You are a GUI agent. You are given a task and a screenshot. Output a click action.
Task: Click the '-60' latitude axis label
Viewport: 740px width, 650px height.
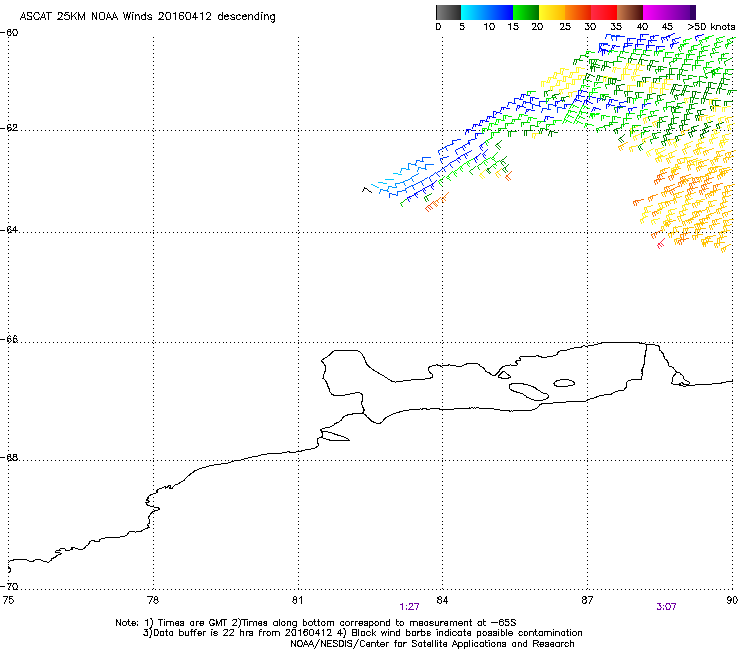pos(9,33)
